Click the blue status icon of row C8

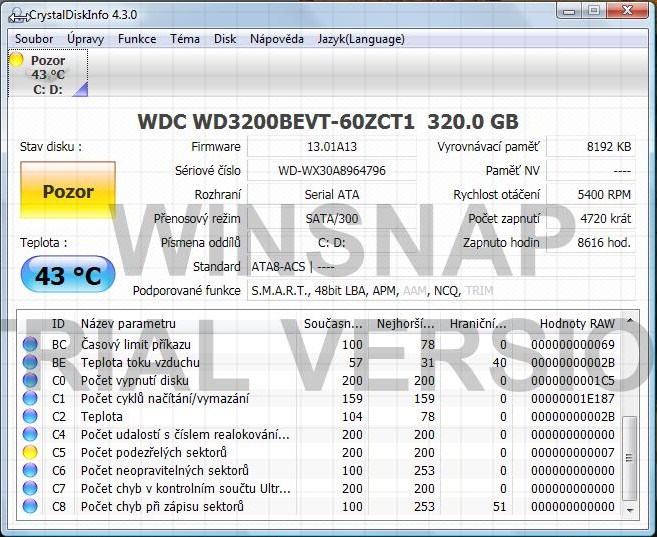(30, 506)
